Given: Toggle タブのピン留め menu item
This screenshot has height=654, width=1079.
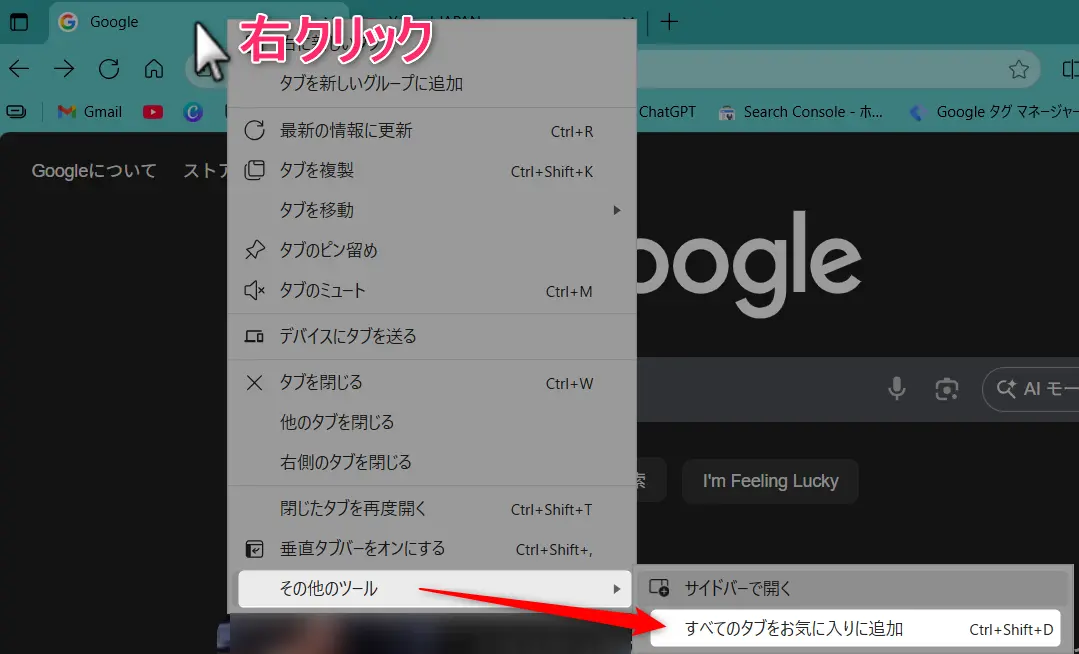Looking at the screenshot, I should click(x=328, y=250).
